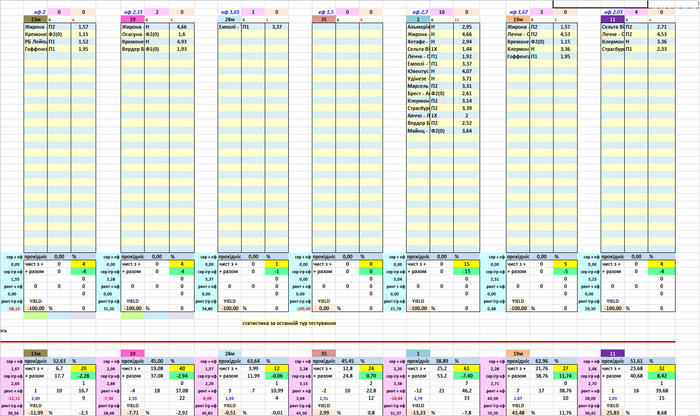Viewport: 700px width, 416px height.
Task: Click the YIELD value 43,48
Action: point(518,413)
